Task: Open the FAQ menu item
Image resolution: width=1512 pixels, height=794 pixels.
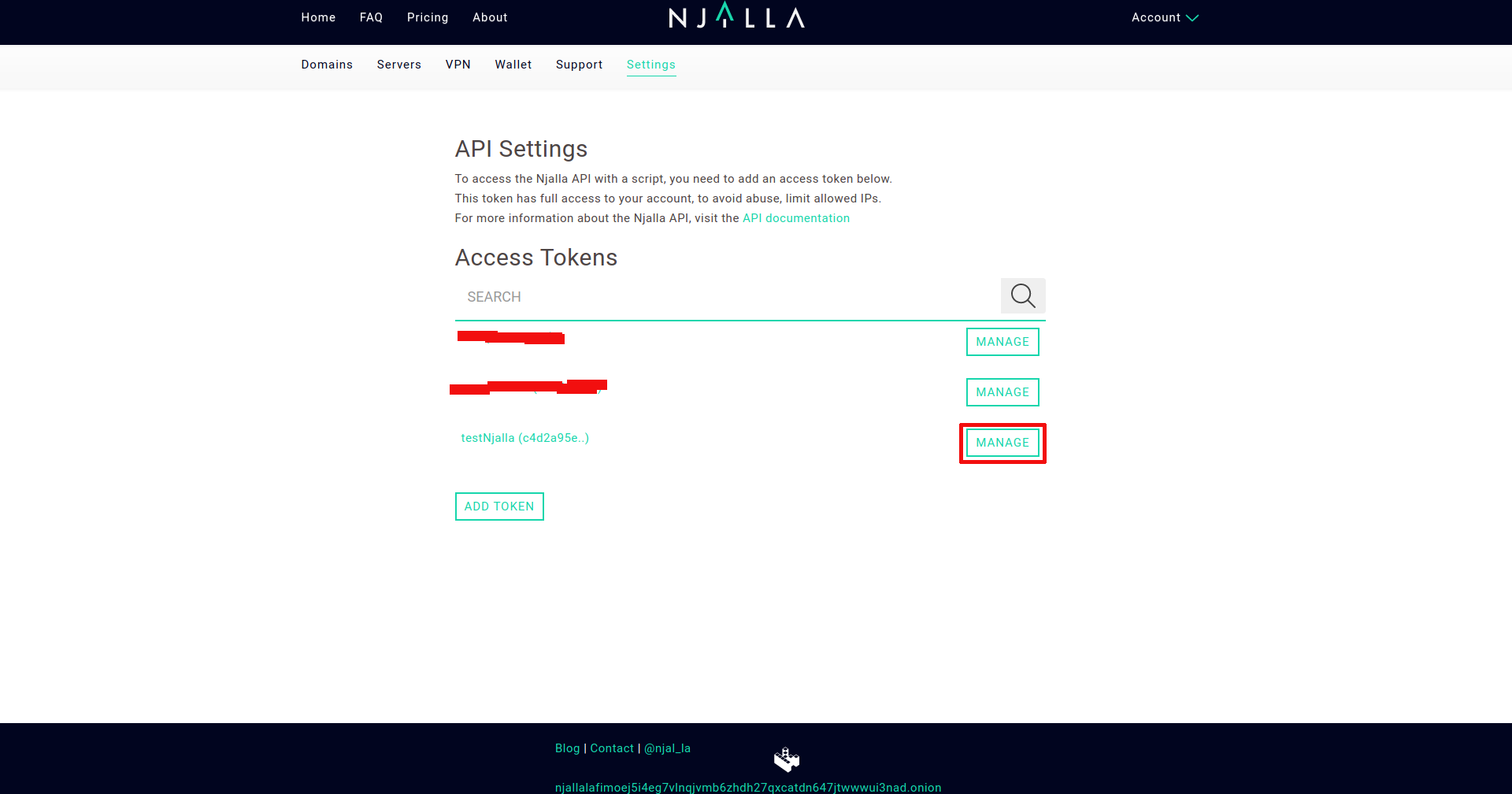Action: coord(371,17)
